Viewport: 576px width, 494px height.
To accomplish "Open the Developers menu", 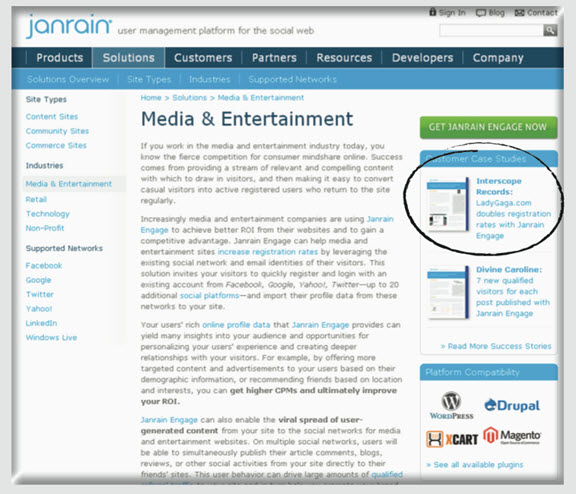I will (x=422, y=58).
